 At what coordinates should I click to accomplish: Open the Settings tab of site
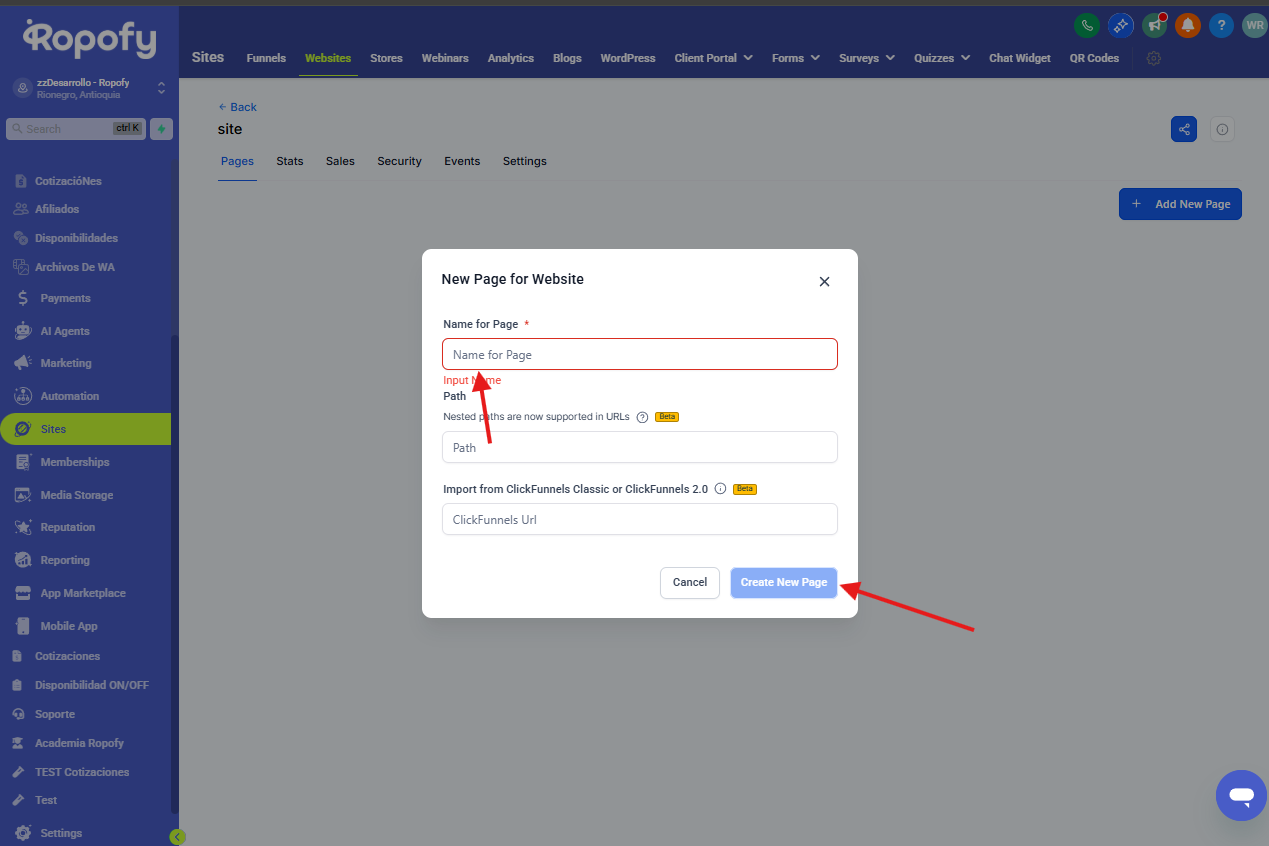coord(524,161)
